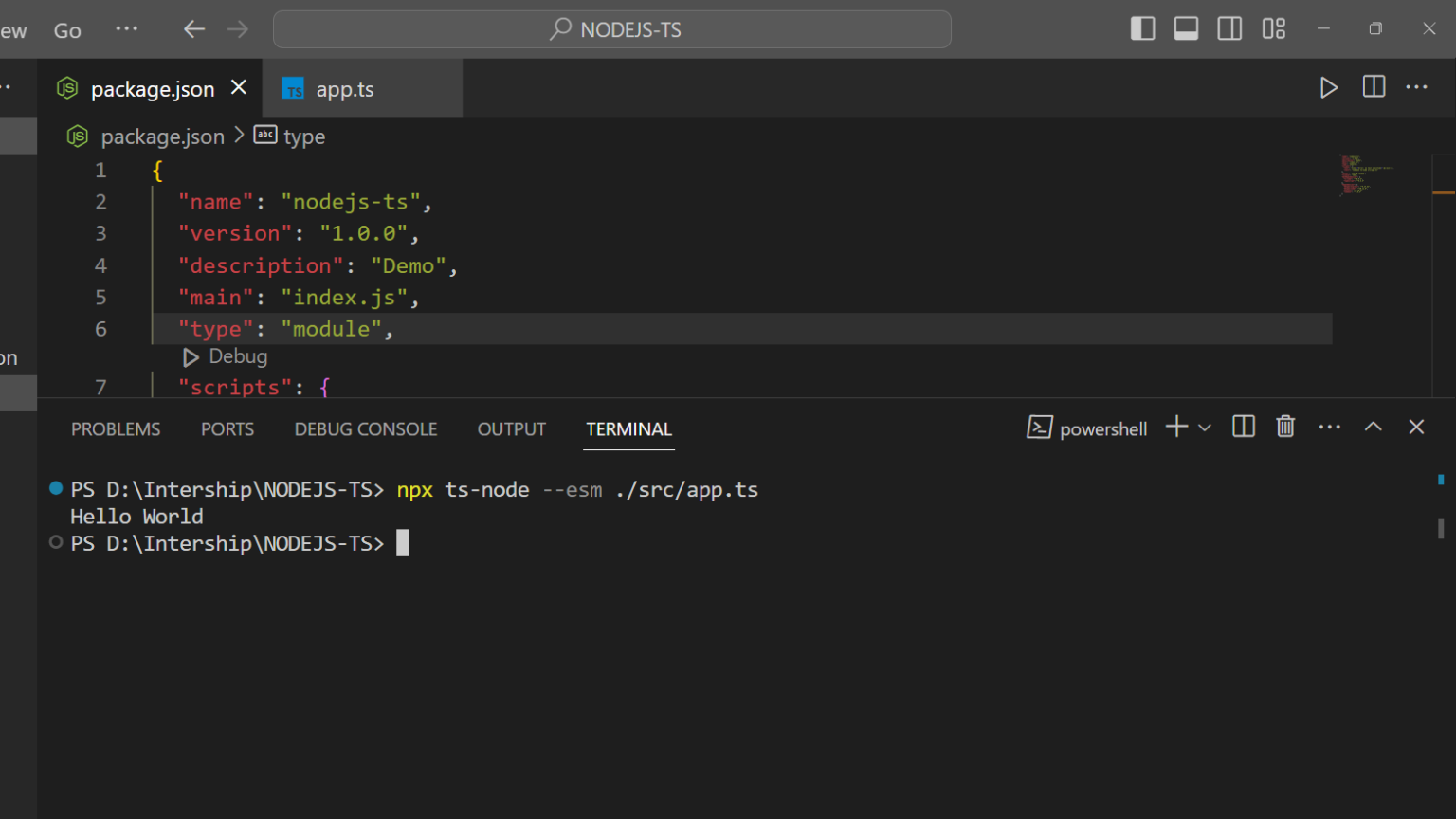Open editor More Actions ellipsis menu
Screen dimensions: 1456x819
coord(1417,87)
